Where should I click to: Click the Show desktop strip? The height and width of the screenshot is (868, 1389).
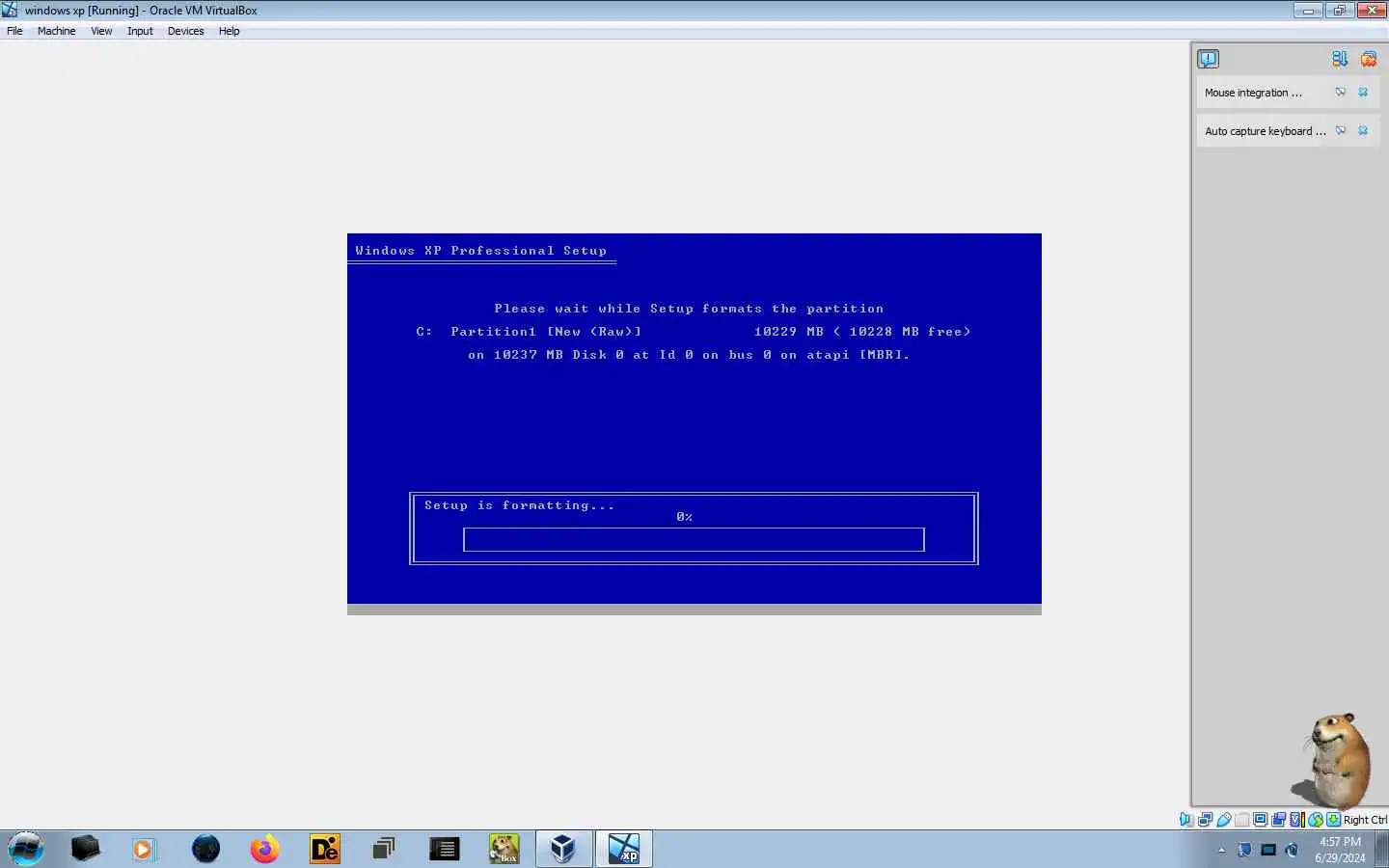click(x=1382, y=849)
